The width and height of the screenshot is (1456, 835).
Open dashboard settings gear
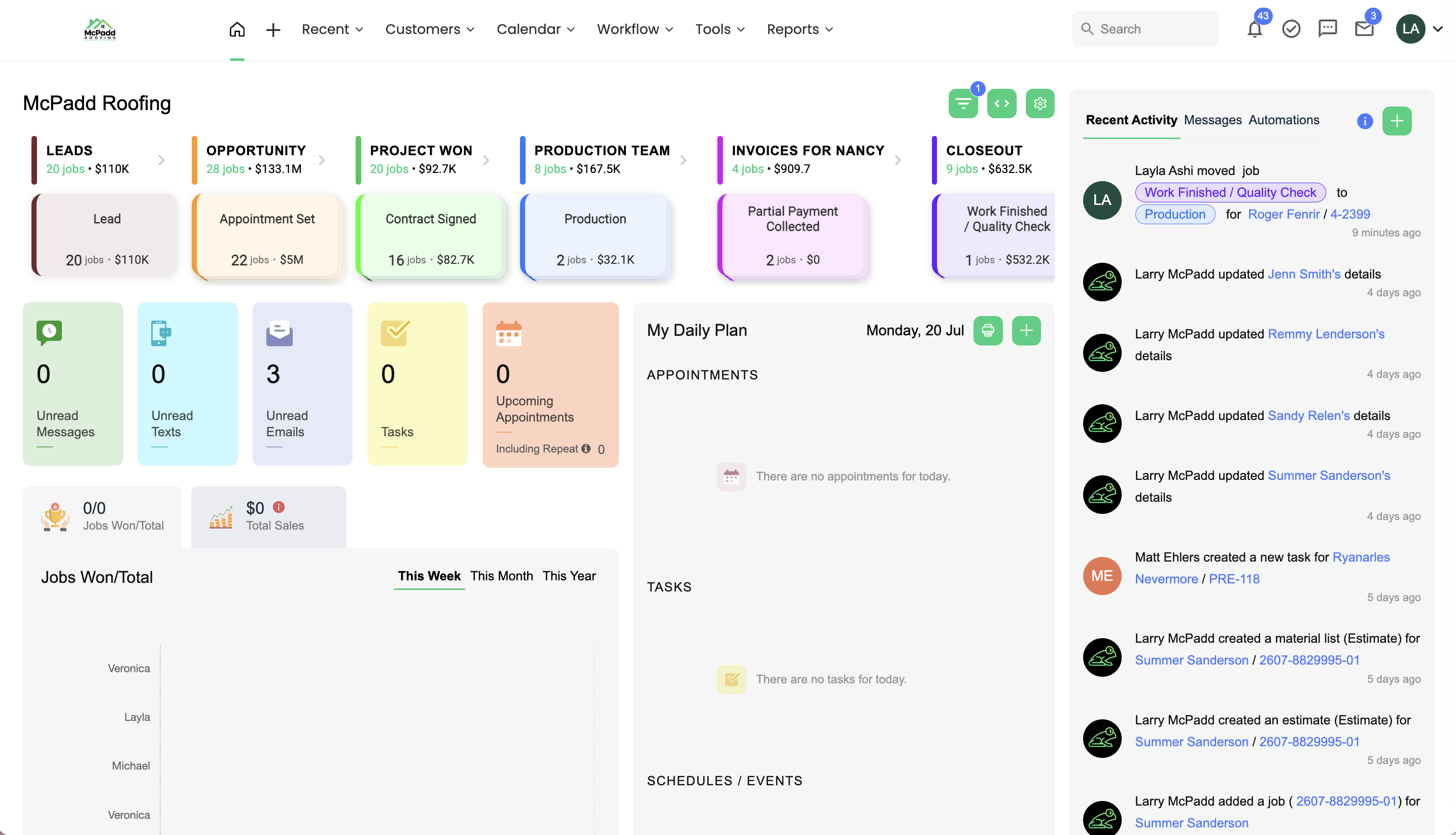1040,104
